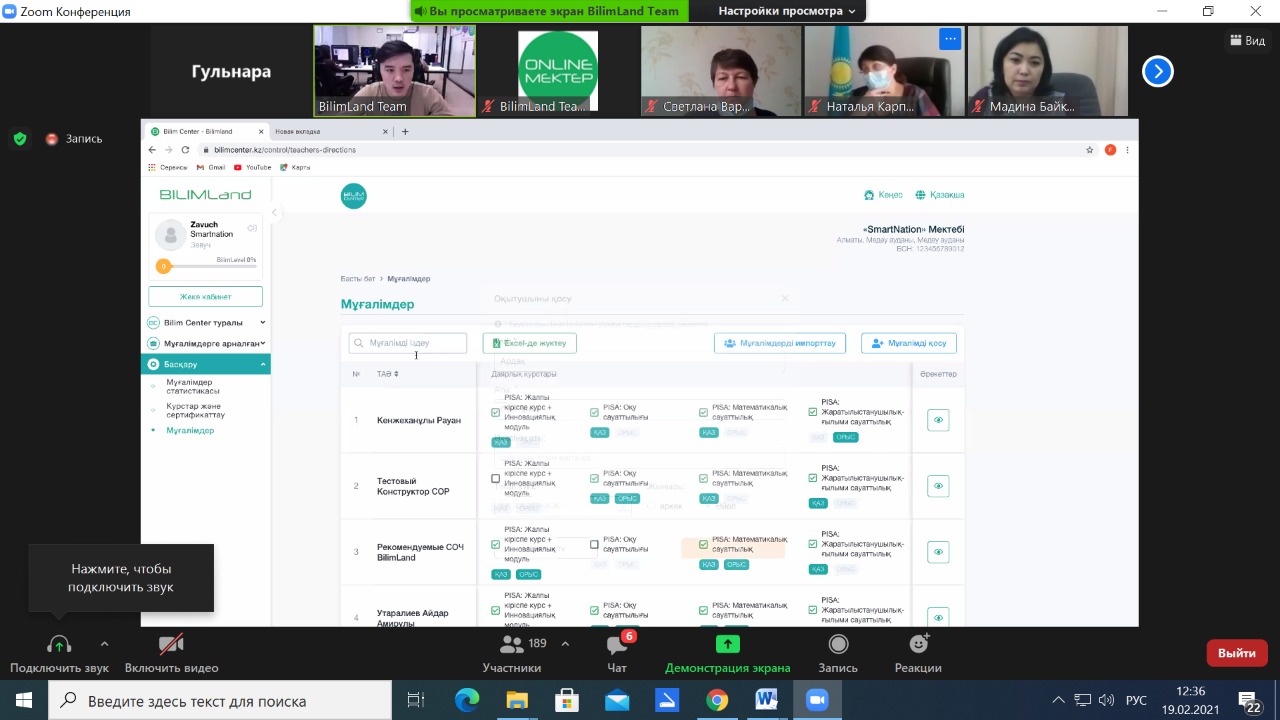Open audio options caret next to headphones
Screen dimensions: 1280x720
pos(104,645)
